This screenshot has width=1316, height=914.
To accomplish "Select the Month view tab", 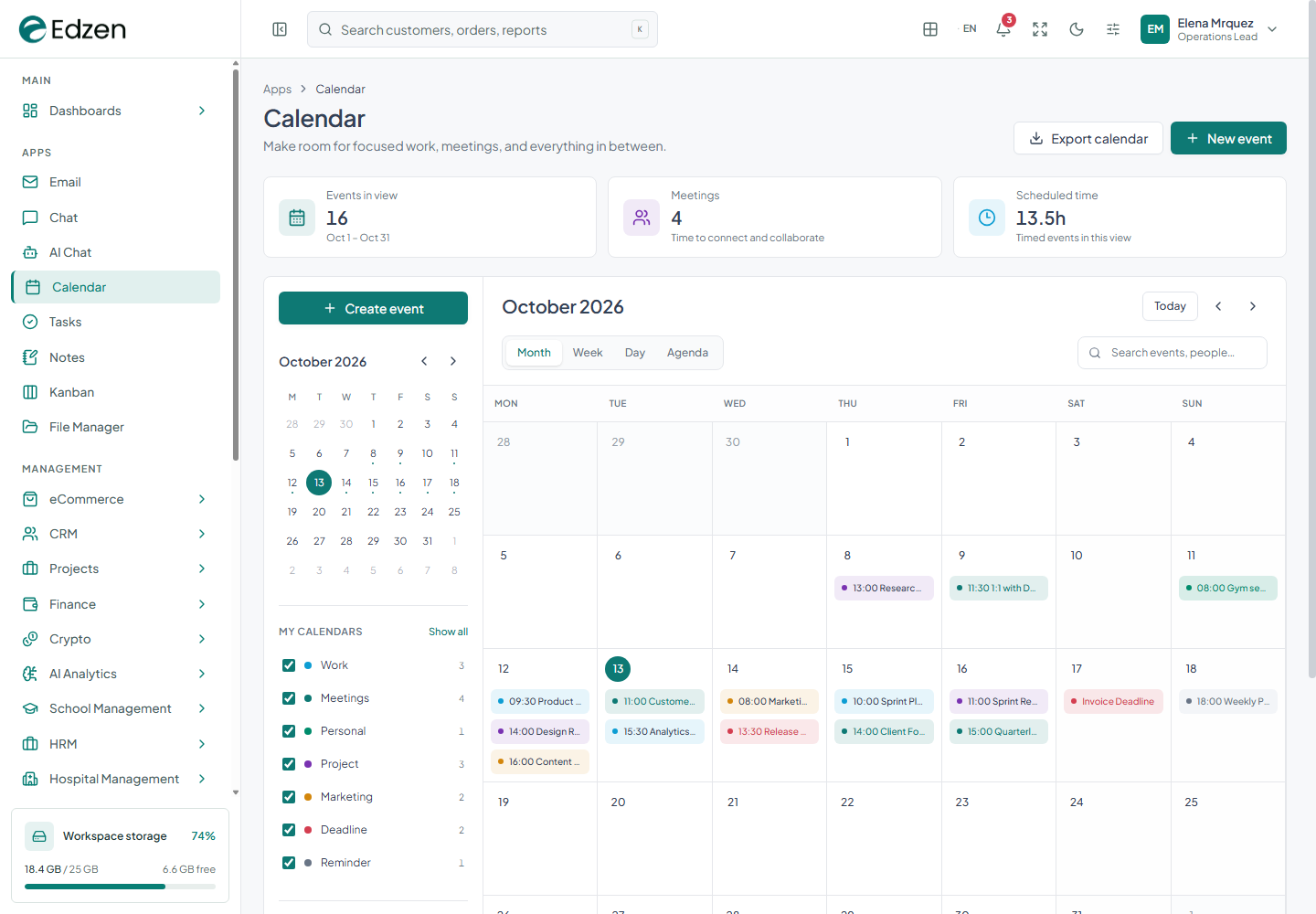I will click(x=534, y=353).
